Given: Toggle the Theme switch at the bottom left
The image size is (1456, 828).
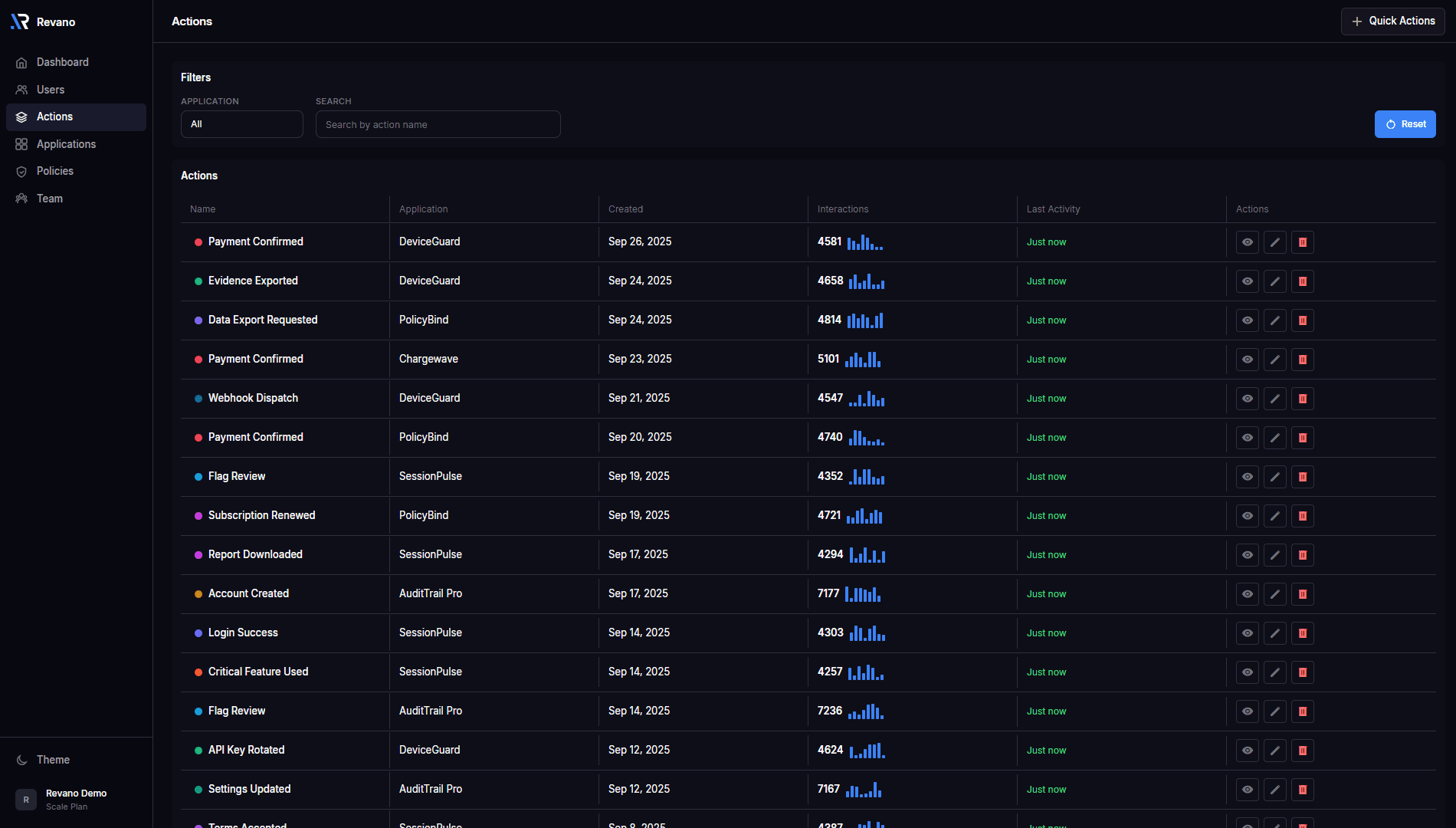Looking at the screenshot, I should [42, 760].
